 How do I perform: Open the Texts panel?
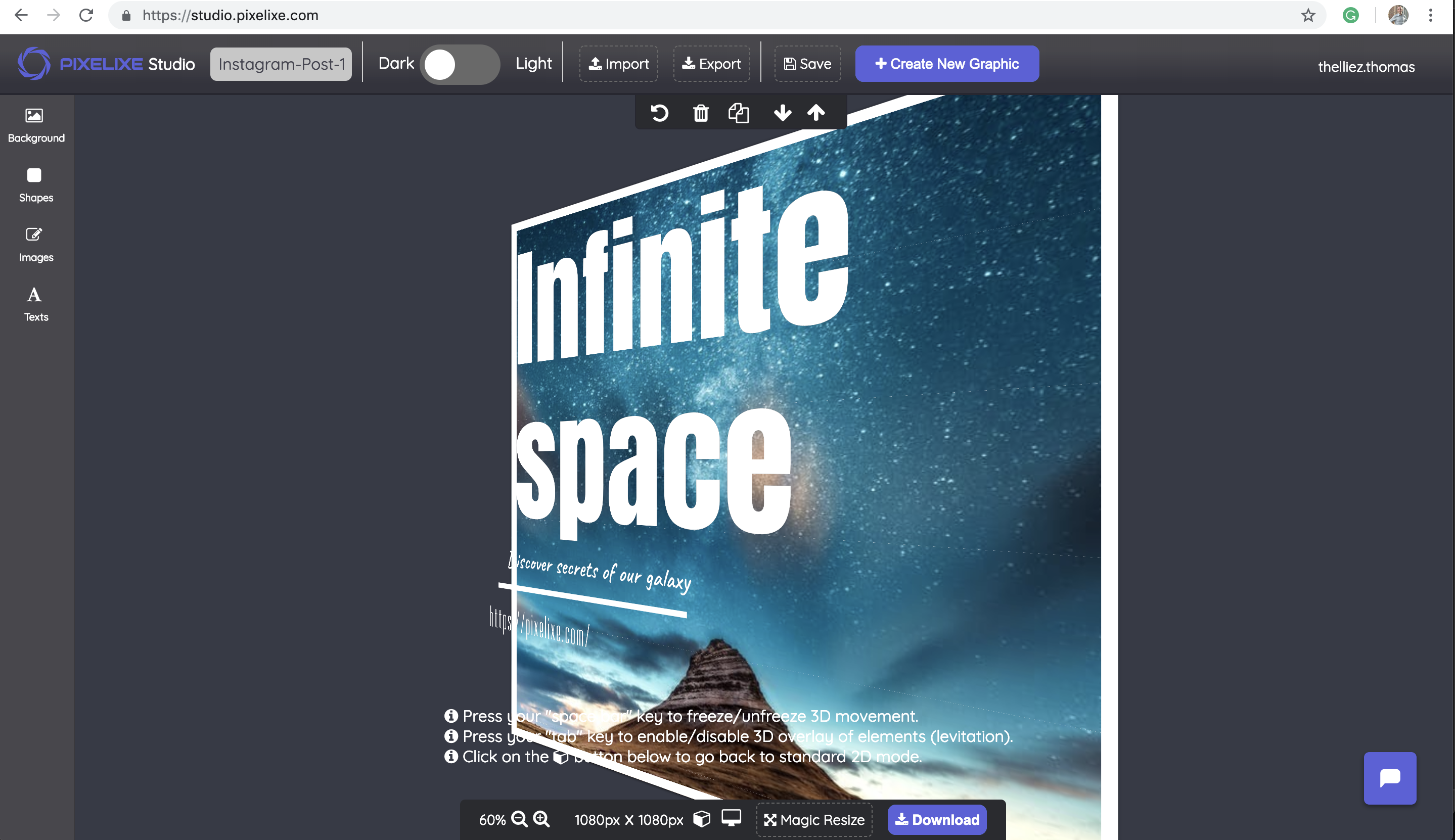[x=36, y=305]
